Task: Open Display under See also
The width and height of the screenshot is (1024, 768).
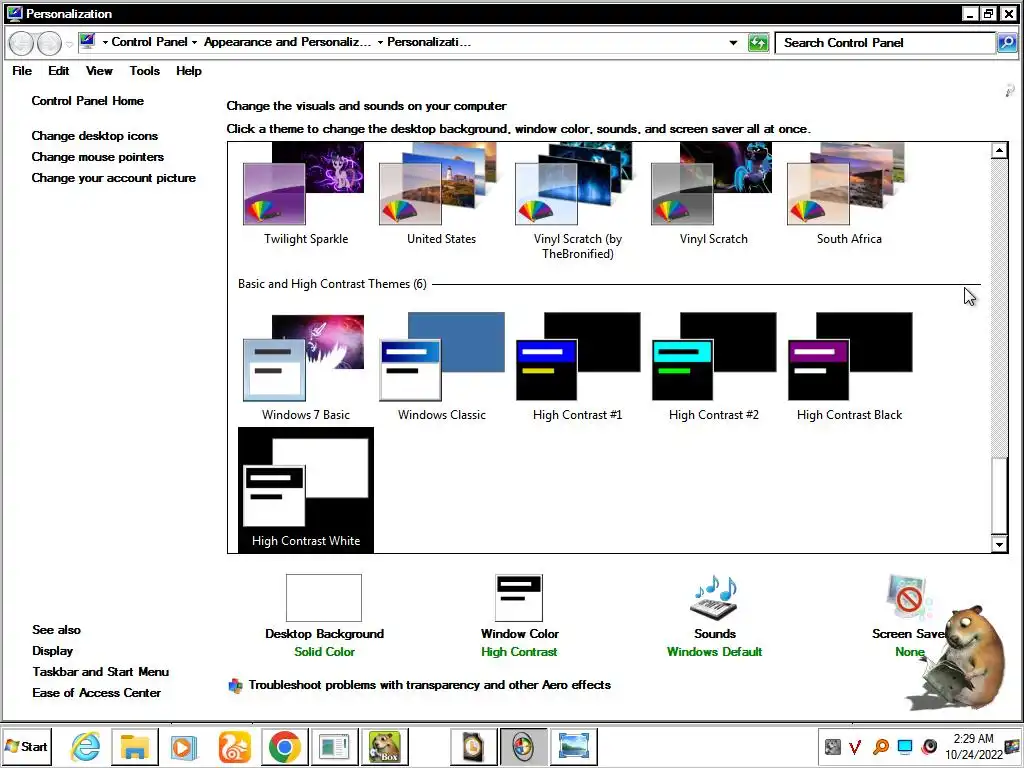Action: tap(53, 651)
